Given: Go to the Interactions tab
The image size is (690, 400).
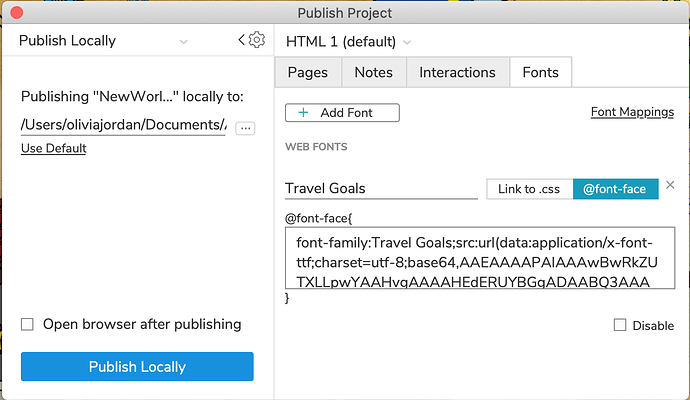Looking at the screenshot, I should [x=457, y=73].
